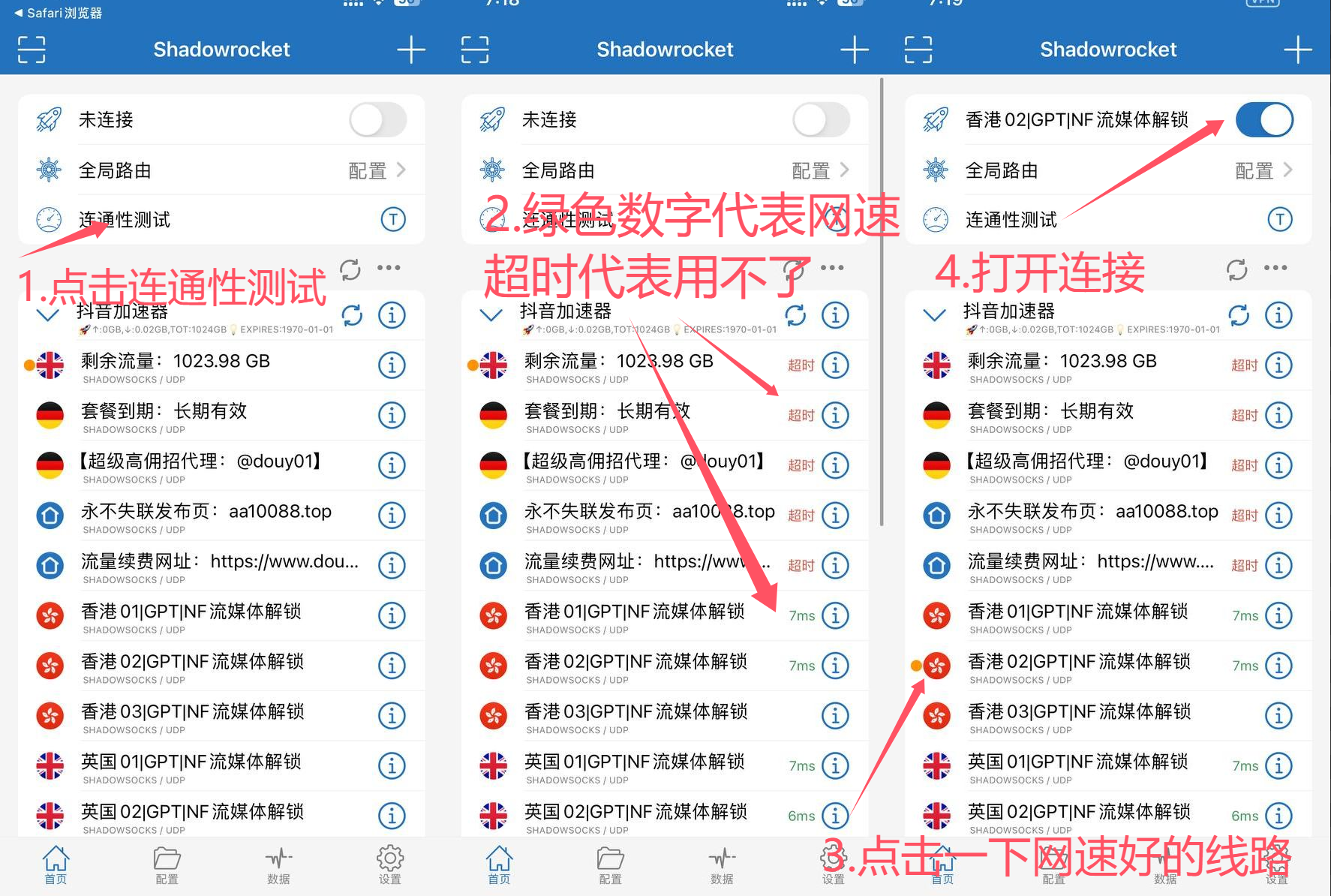
Task: Open 设置 tab in first screenshot
Action: click(389, 865)
